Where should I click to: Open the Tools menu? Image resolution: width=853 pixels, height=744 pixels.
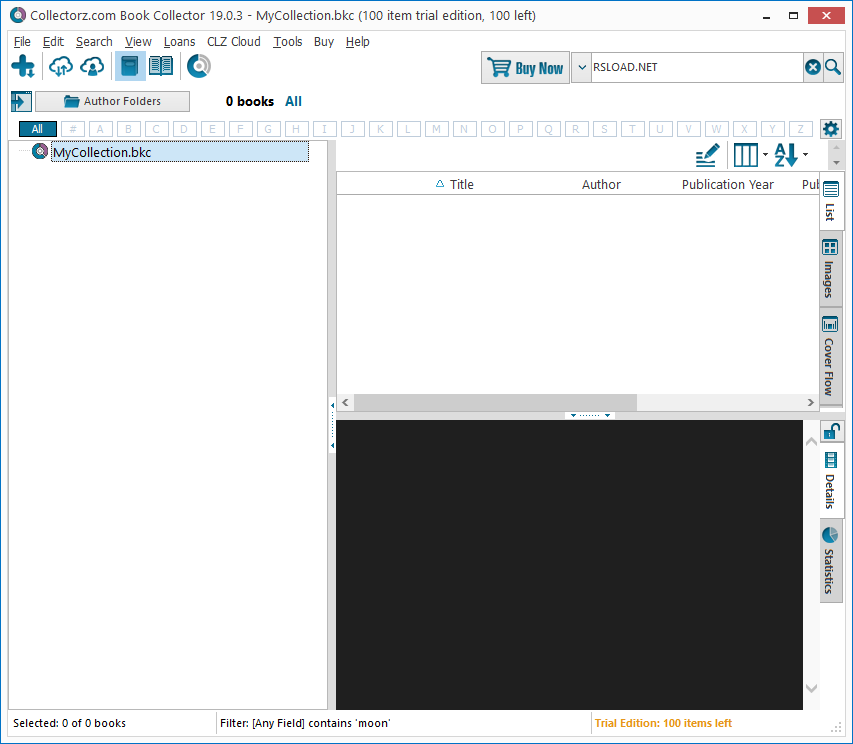tap(288, 41)
